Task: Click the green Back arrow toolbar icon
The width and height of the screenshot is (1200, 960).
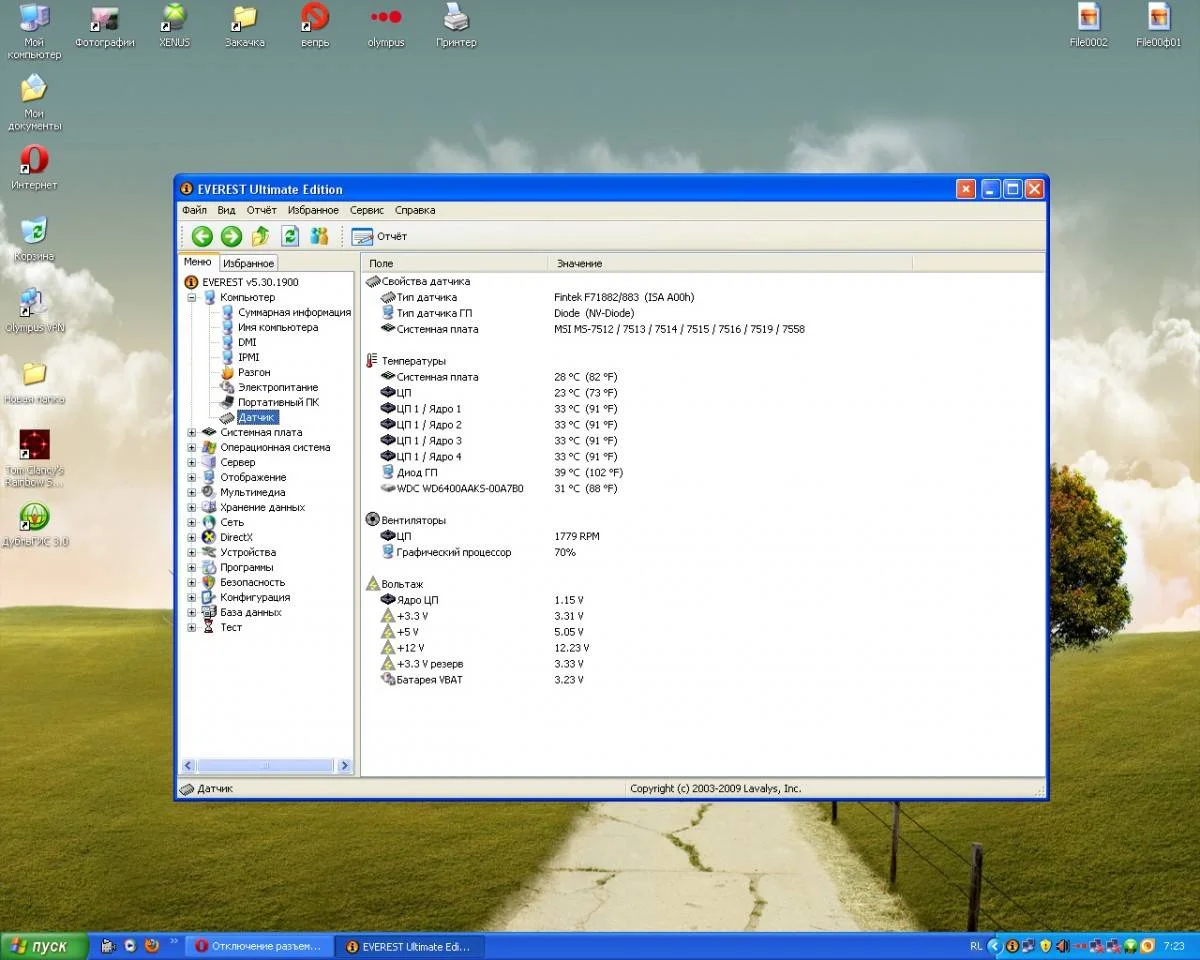Action: (202, 236)
